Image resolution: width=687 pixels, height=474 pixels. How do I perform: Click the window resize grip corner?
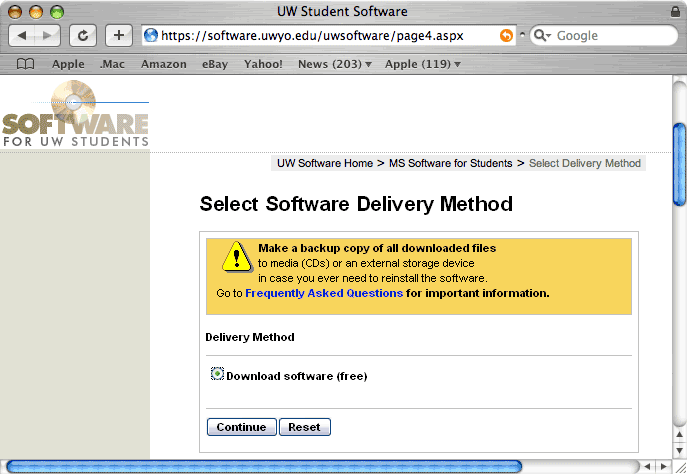(680, 467)
